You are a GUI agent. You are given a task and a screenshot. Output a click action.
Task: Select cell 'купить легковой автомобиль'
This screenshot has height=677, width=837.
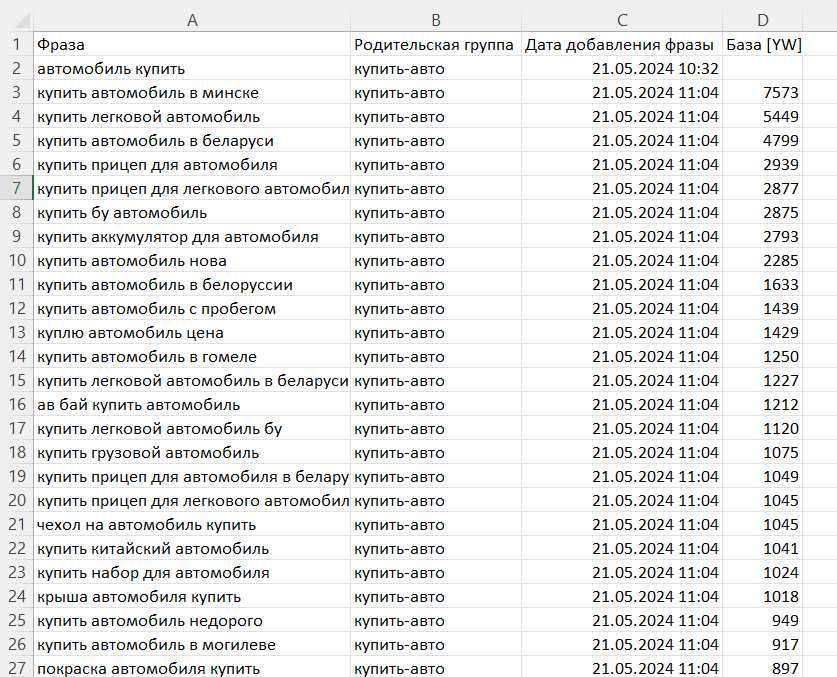192,116
